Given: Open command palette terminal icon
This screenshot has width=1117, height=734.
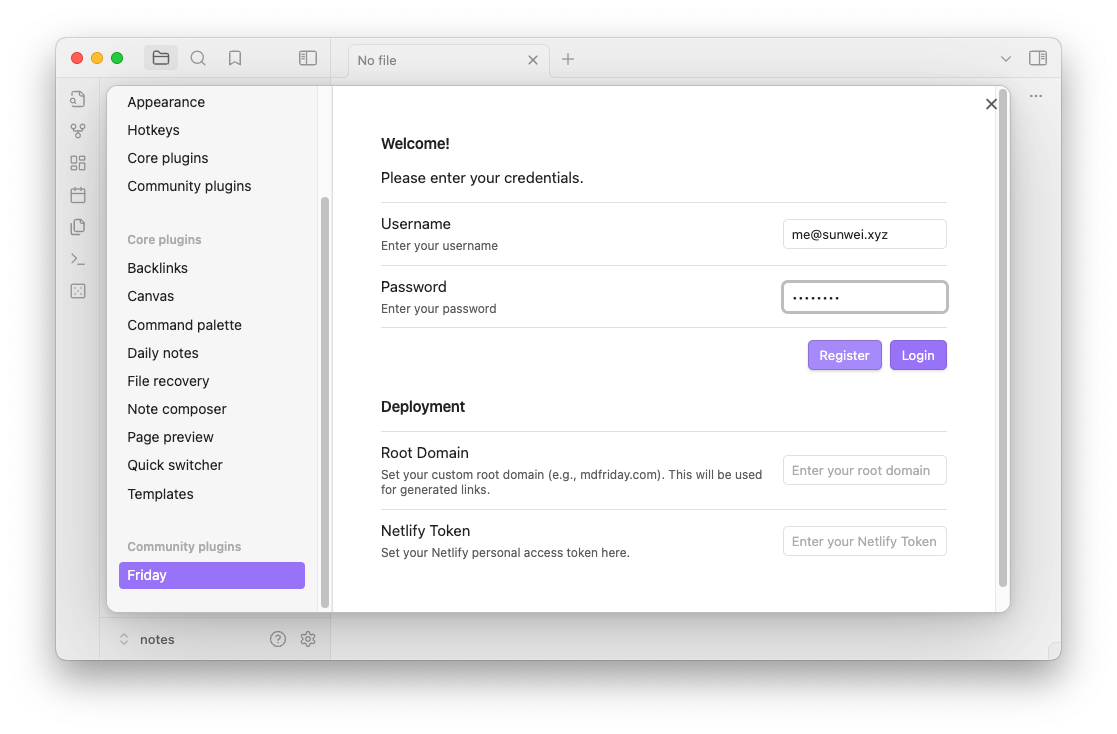Looking at the screenshot, I should click(78, 259).
